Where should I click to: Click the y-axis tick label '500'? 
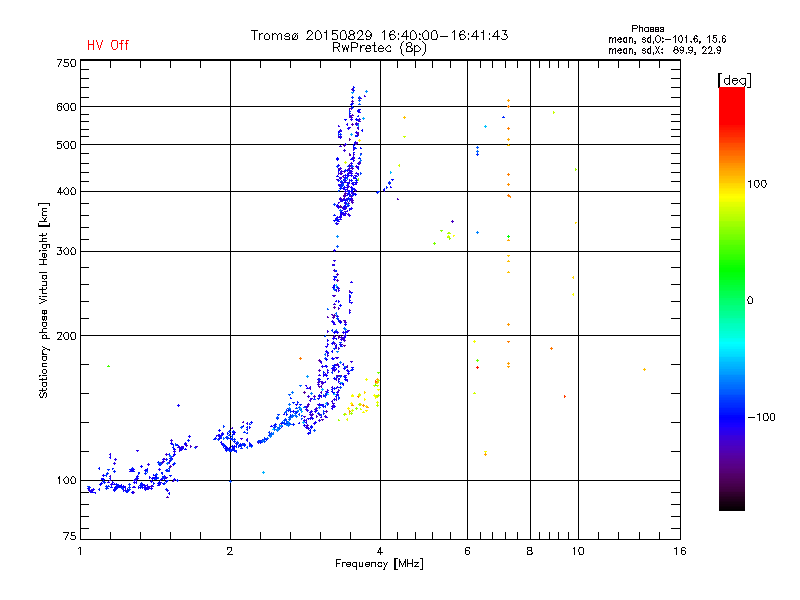[x=66, y=145]
